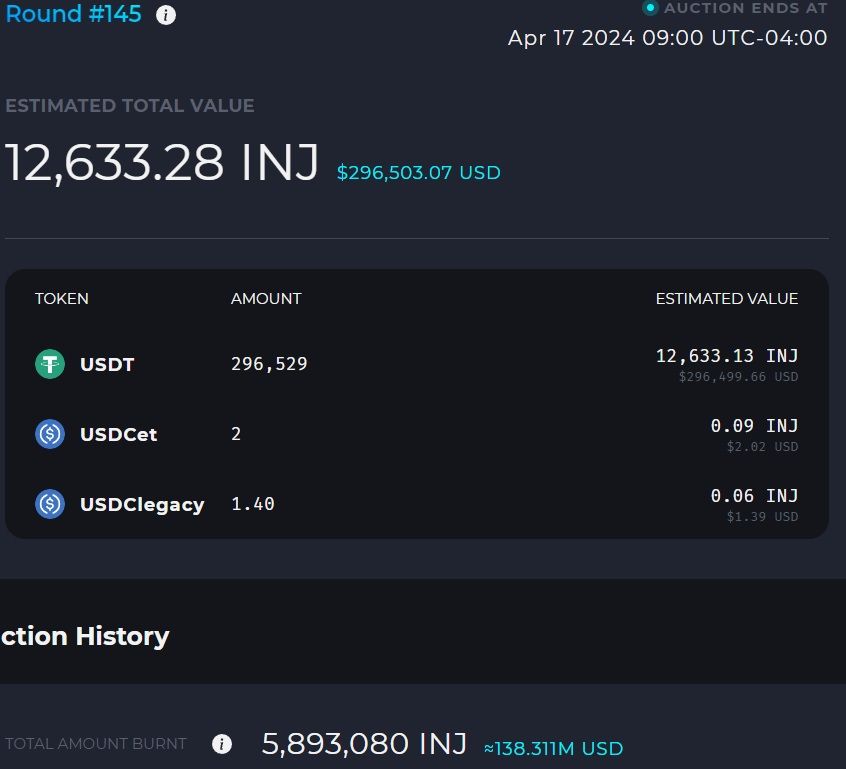The height and width of the screenshot is (769, 846).
Task: Click the USDT amount 296,529
Action: pyautogui.click(x=269, y=365)
